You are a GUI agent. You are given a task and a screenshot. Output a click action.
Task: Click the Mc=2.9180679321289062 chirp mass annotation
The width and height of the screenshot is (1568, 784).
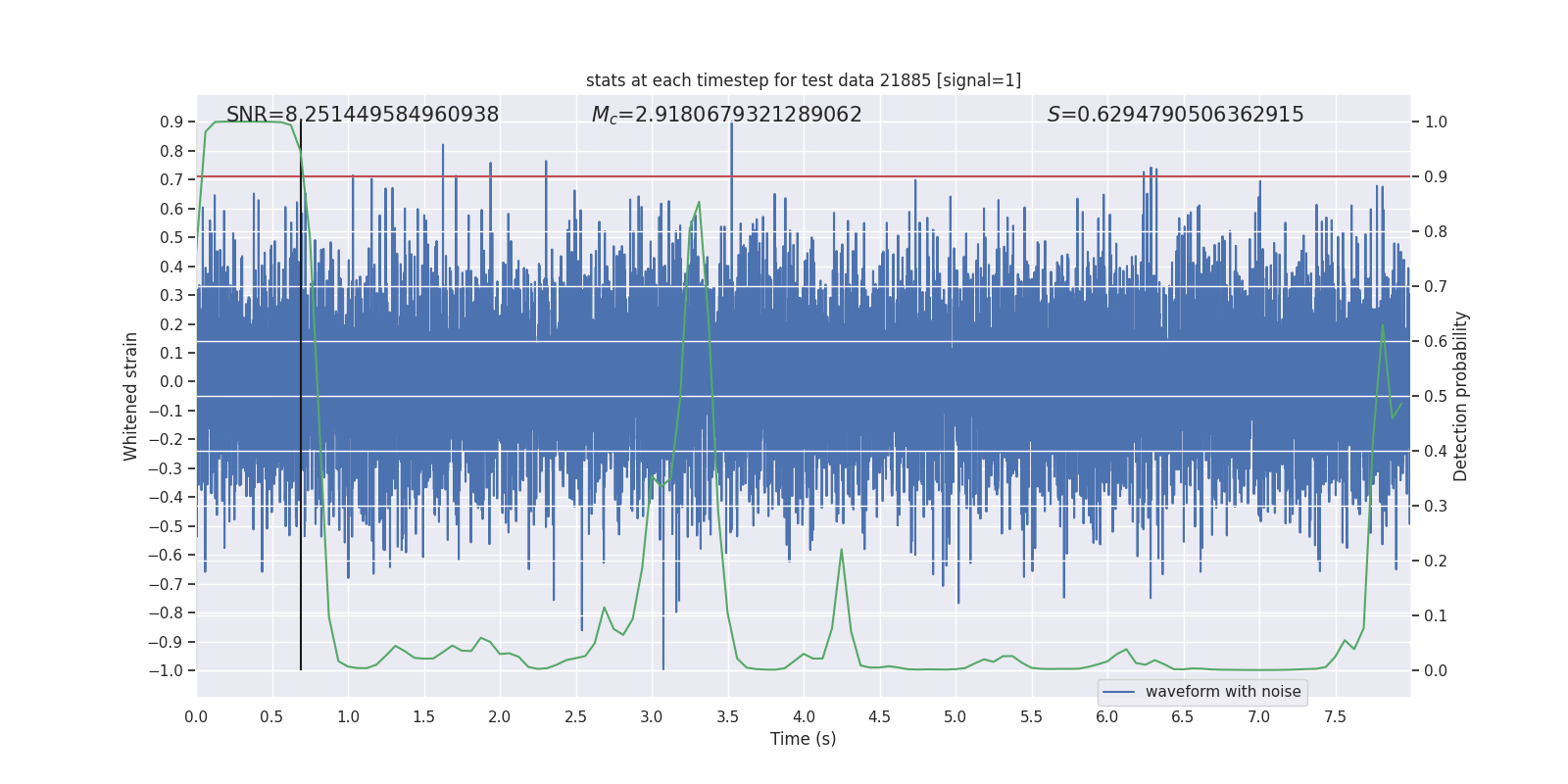726,115
